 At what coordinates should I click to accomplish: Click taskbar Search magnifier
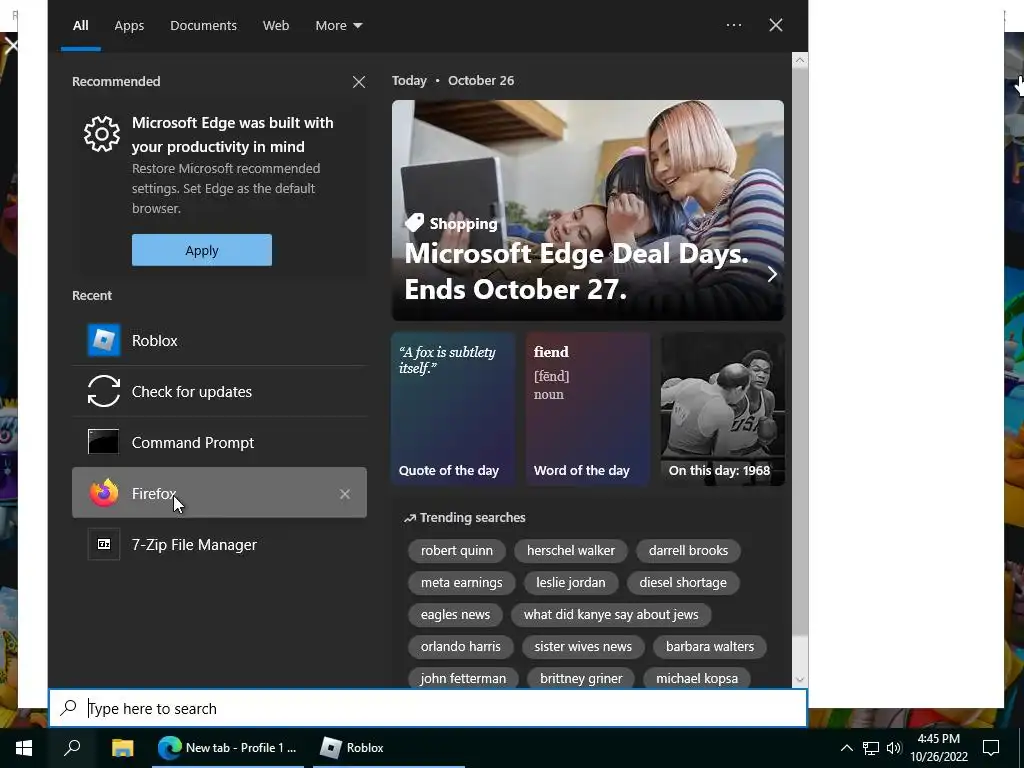[72, 748]
